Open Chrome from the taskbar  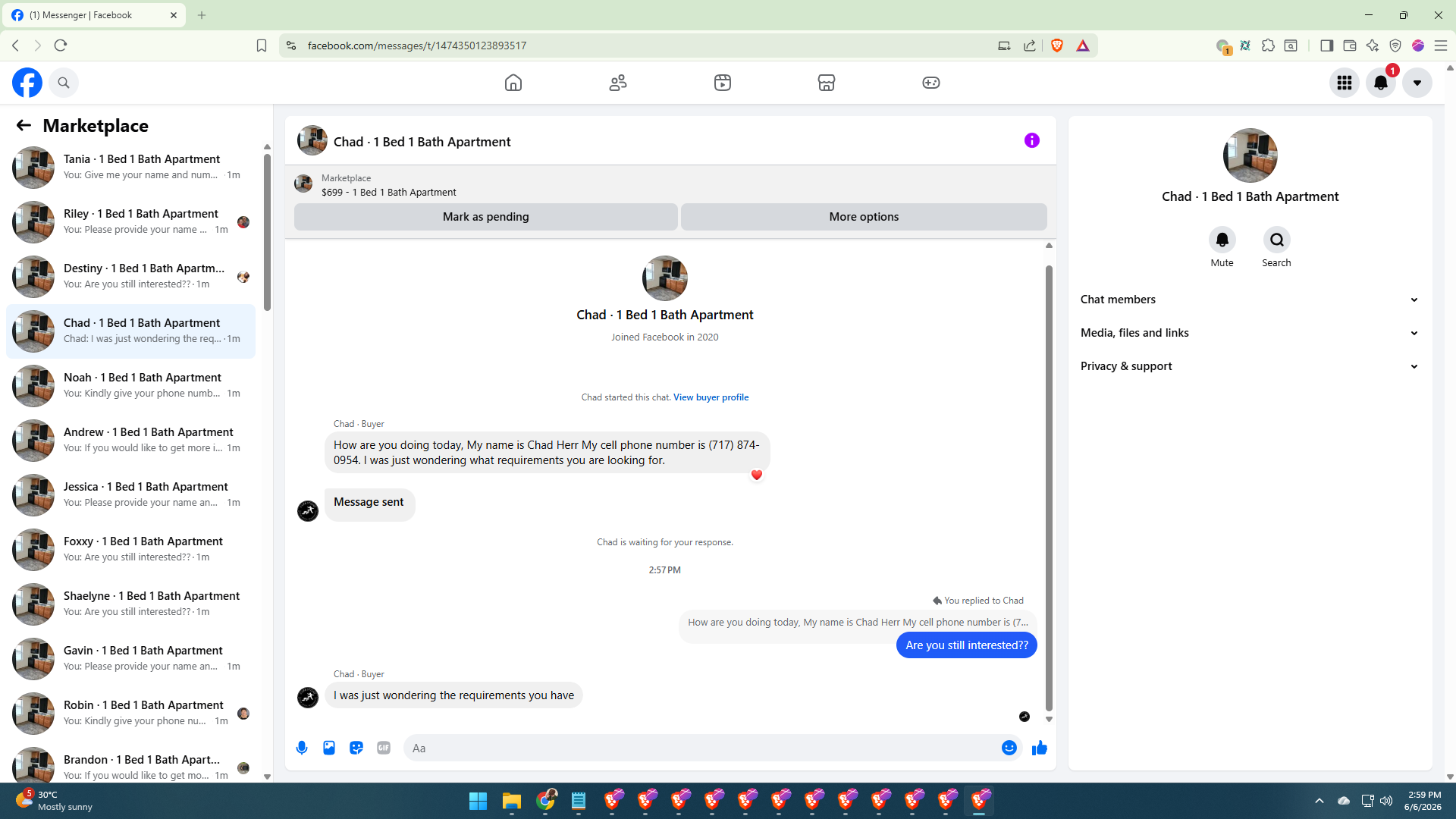click(x=545, y=801)
